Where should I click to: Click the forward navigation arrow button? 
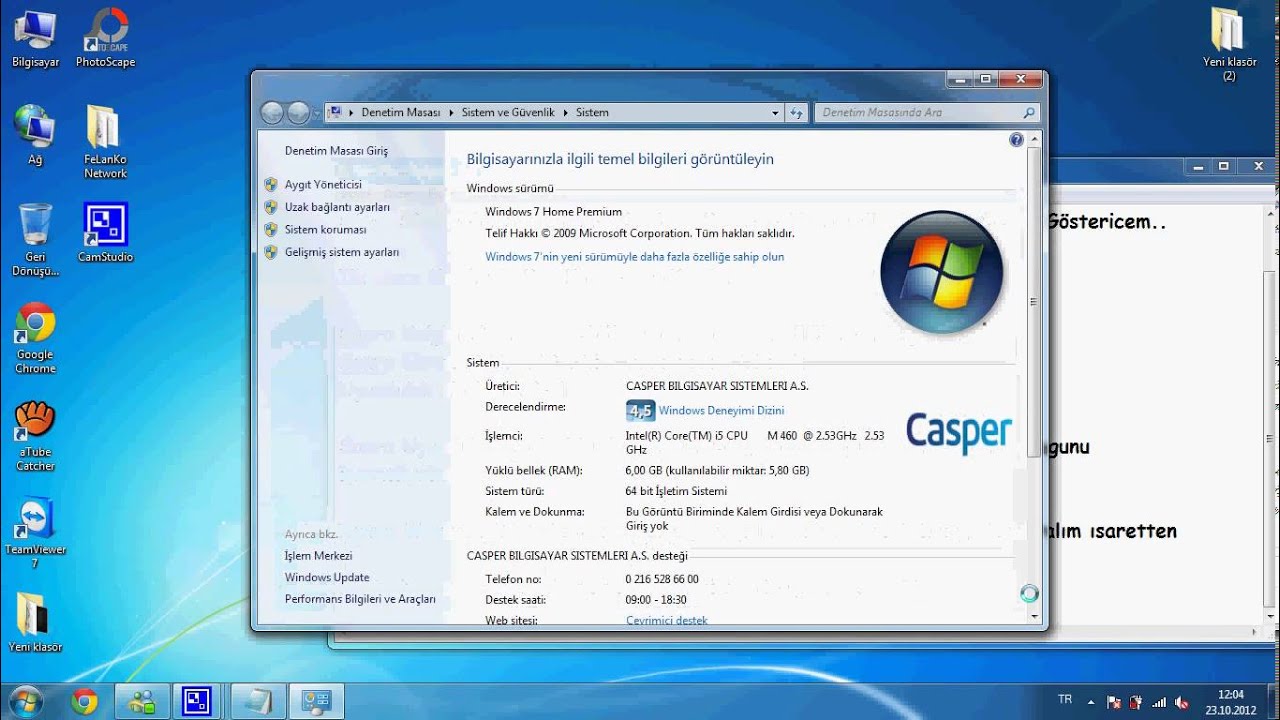[x=298, y=113]
